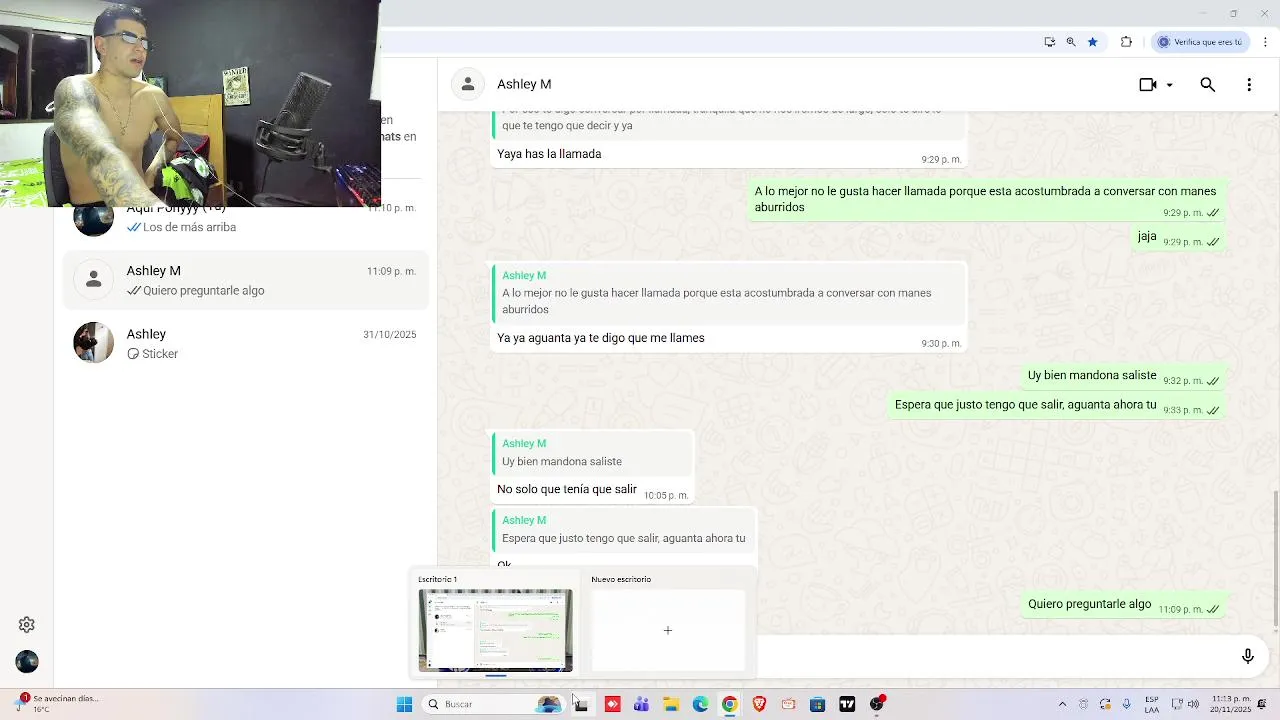The image size is (1280, 720).
Task: Open Ashley M contact profile picture
Action: tap(467, 84)
